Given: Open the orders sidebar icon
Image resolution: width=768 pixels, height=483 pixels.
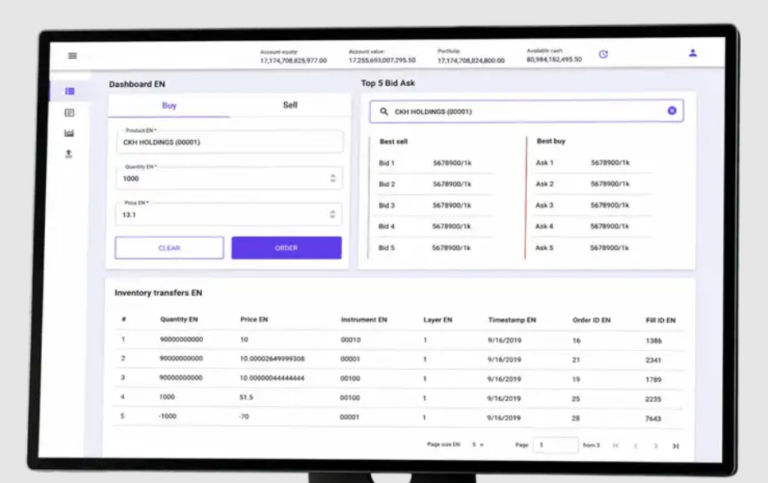Looking at the screenshot, I should (x=70, y=113).
